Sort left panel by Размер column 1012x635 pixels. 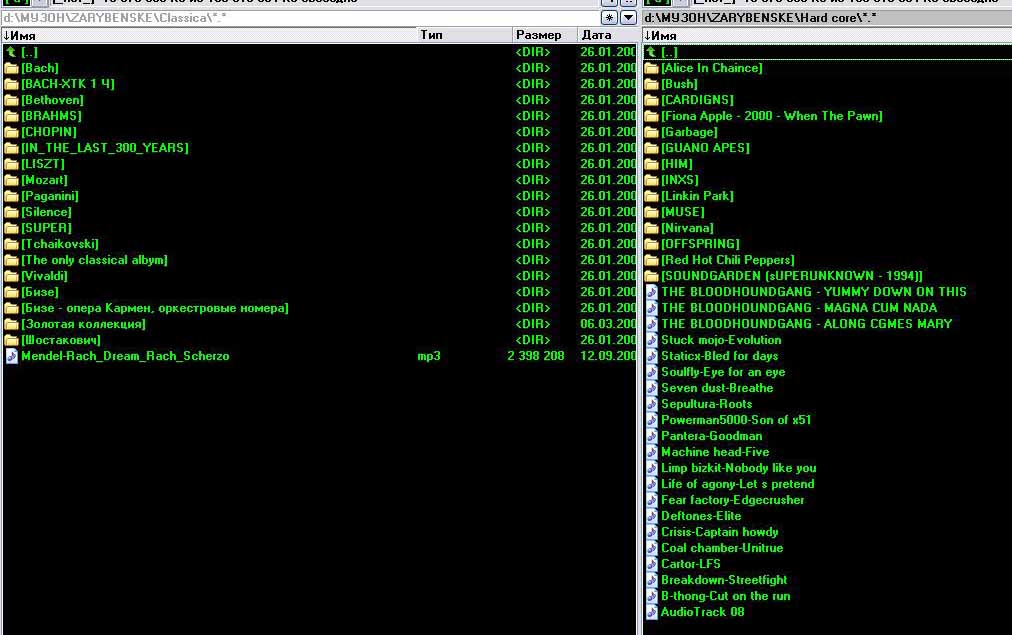coord(545,35)
